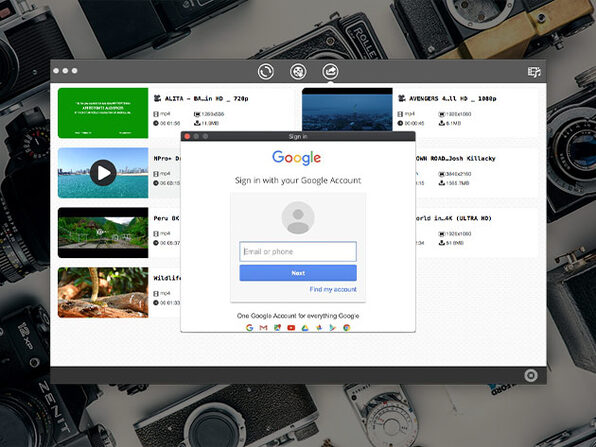Image resolution: width=596 pixels, height=447 pixels.
Task: Select the Wildlife video thumbnail
Action: [x=103, y=292]
